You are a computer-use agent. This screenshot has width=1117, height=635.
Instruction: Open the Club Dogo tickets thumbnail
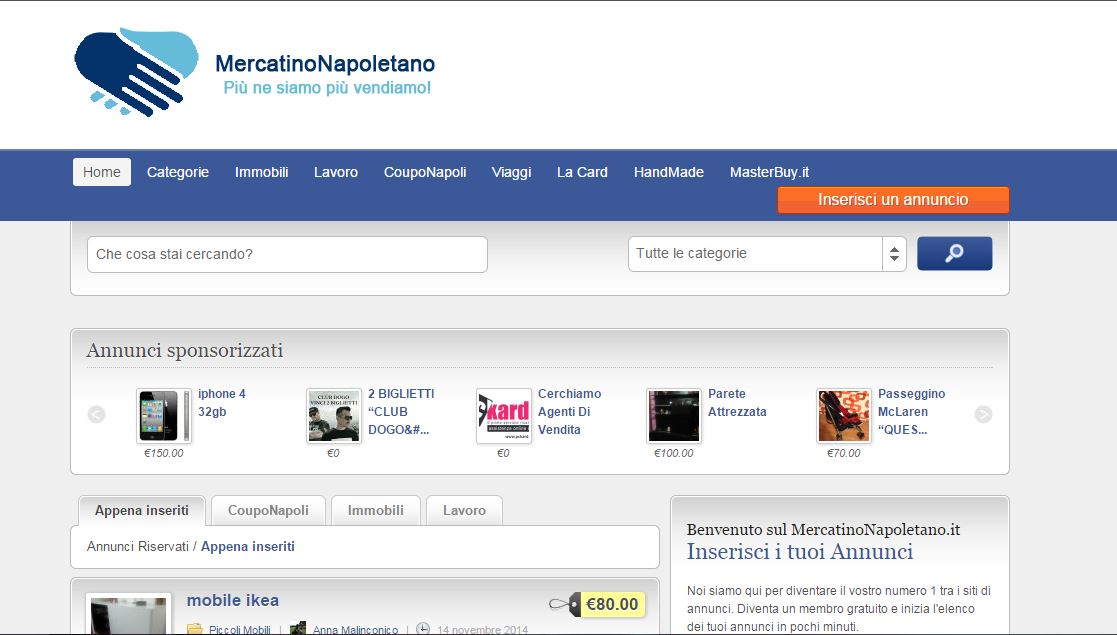(334, 416)
